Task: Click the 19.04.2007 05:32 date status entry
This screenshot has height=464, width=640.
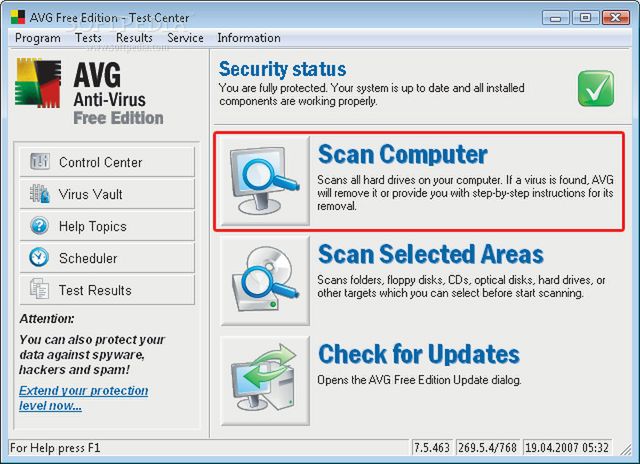Action: pos(567,448)
